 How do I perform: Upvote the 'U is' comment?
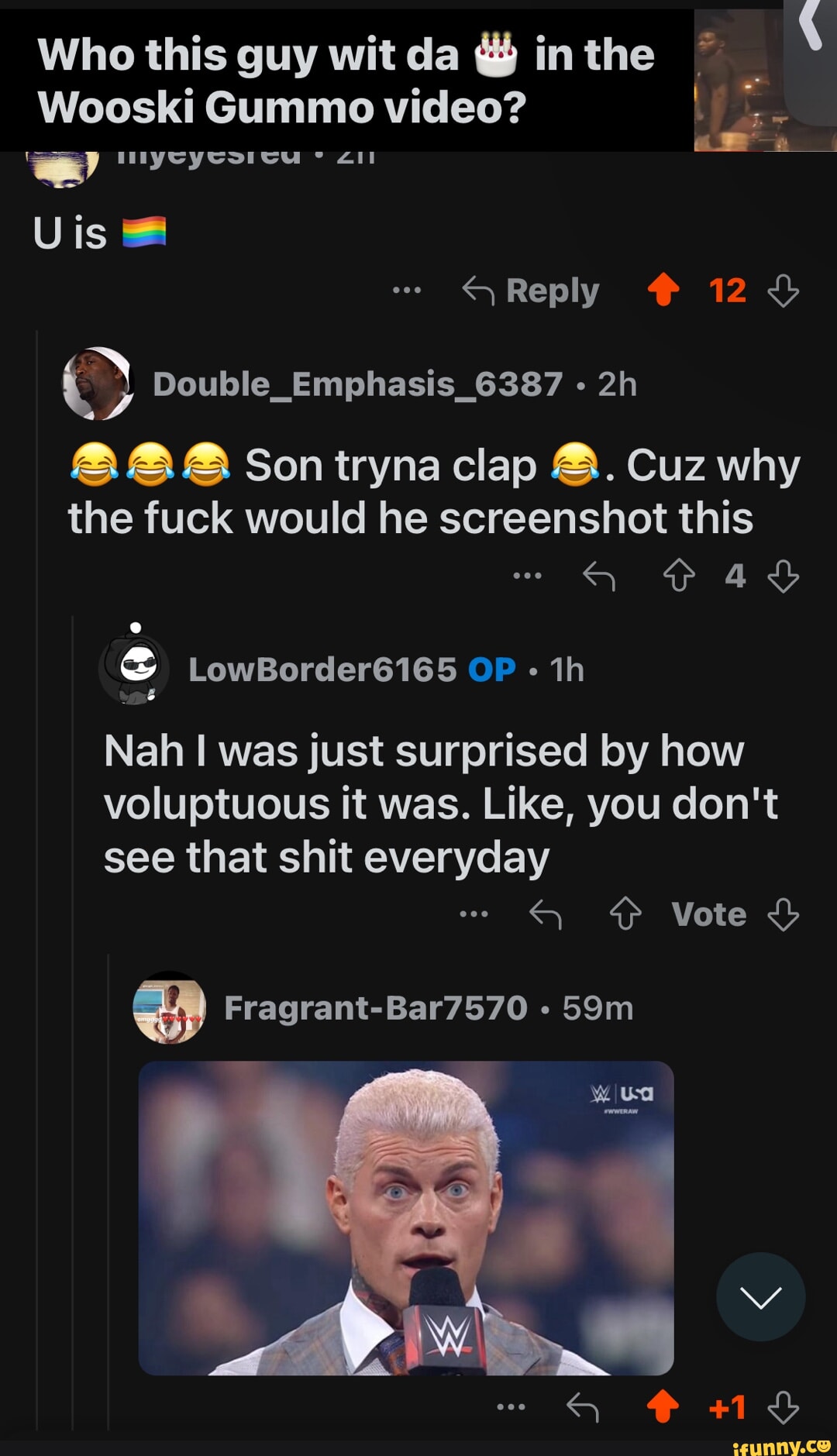(663, 291)
